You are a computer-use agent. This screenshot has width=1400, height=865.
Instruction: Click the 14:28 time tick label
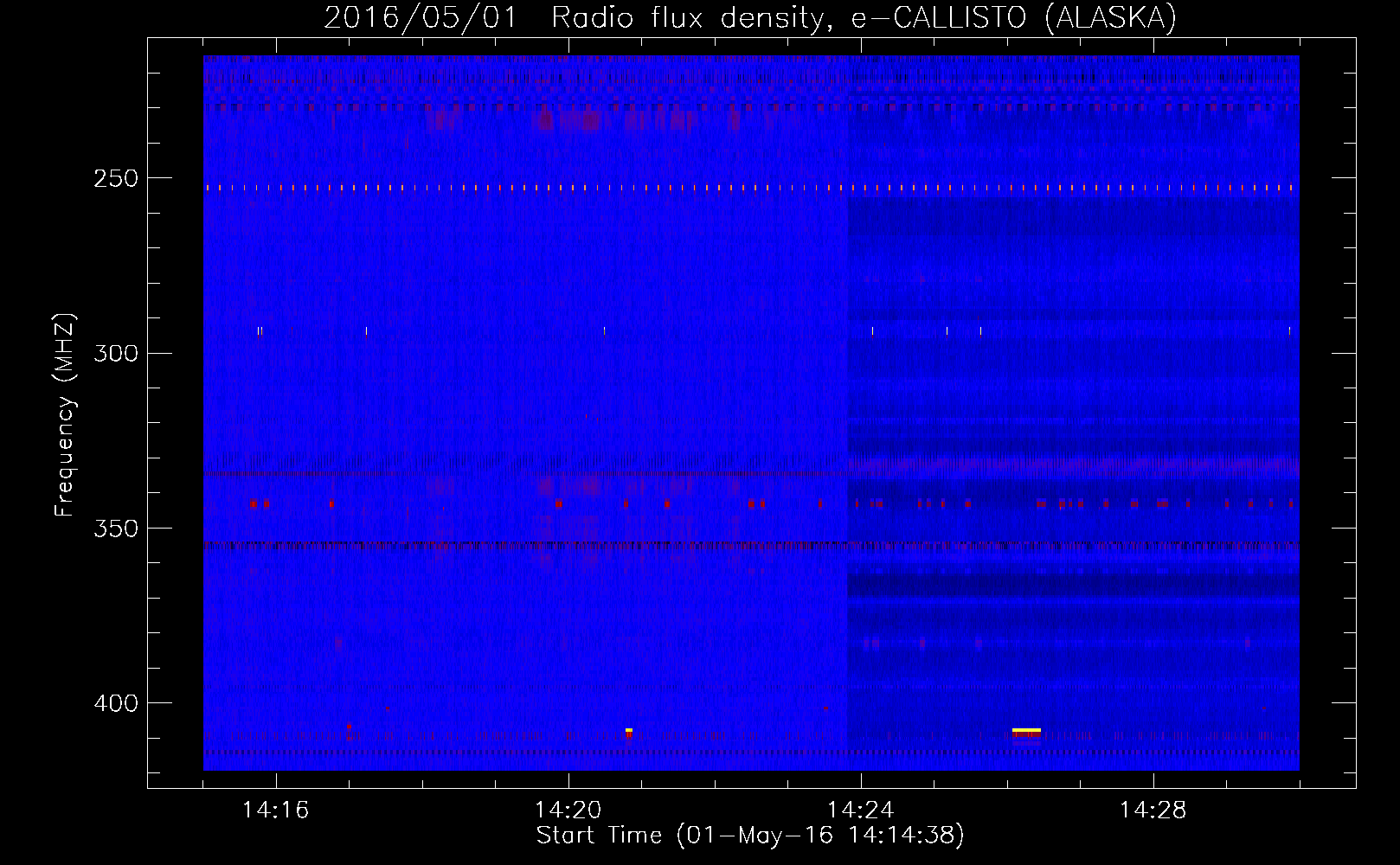[x=1153, y=811]
